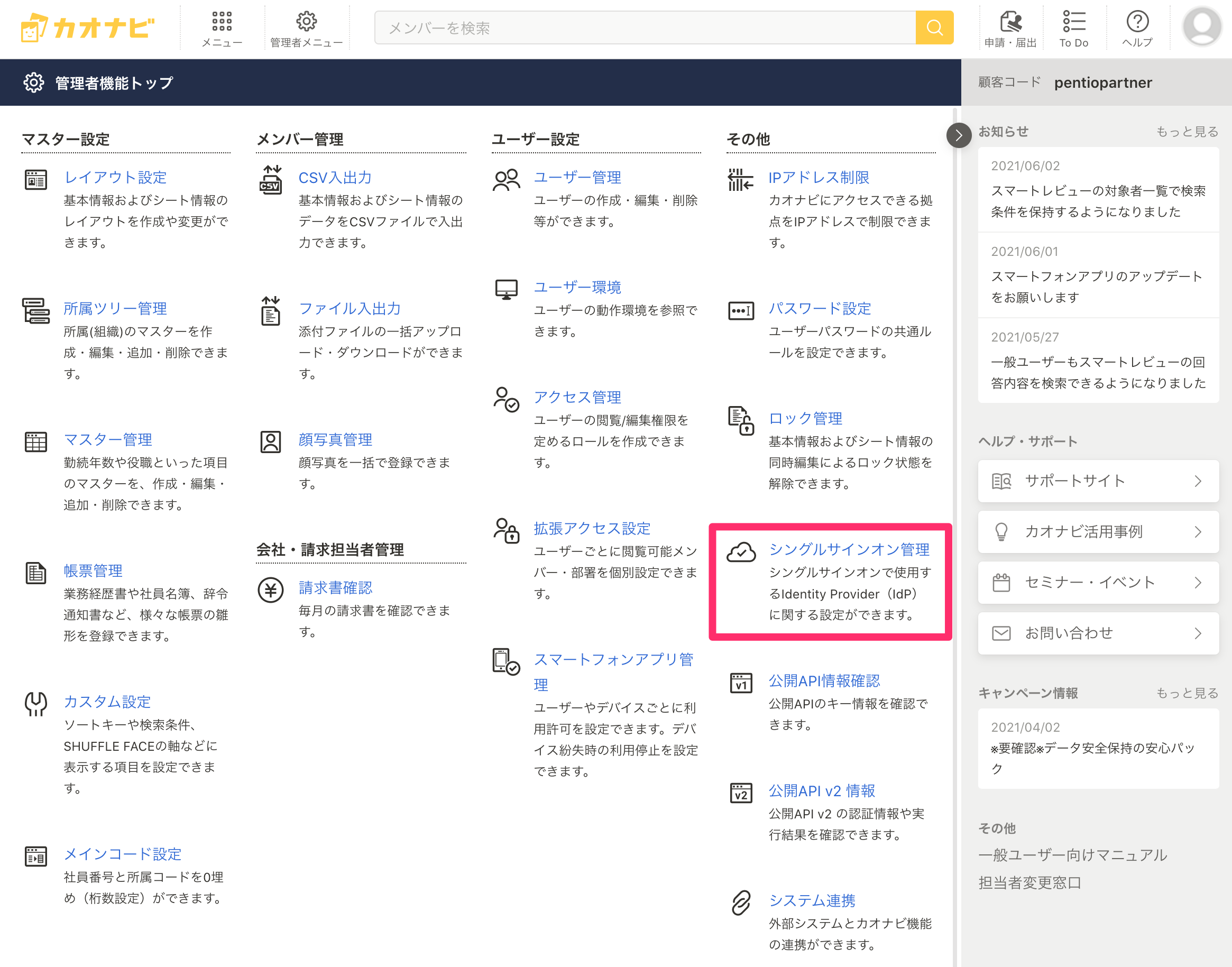Open the 管理者メニュー gear icon

click(x=306, y=22)
